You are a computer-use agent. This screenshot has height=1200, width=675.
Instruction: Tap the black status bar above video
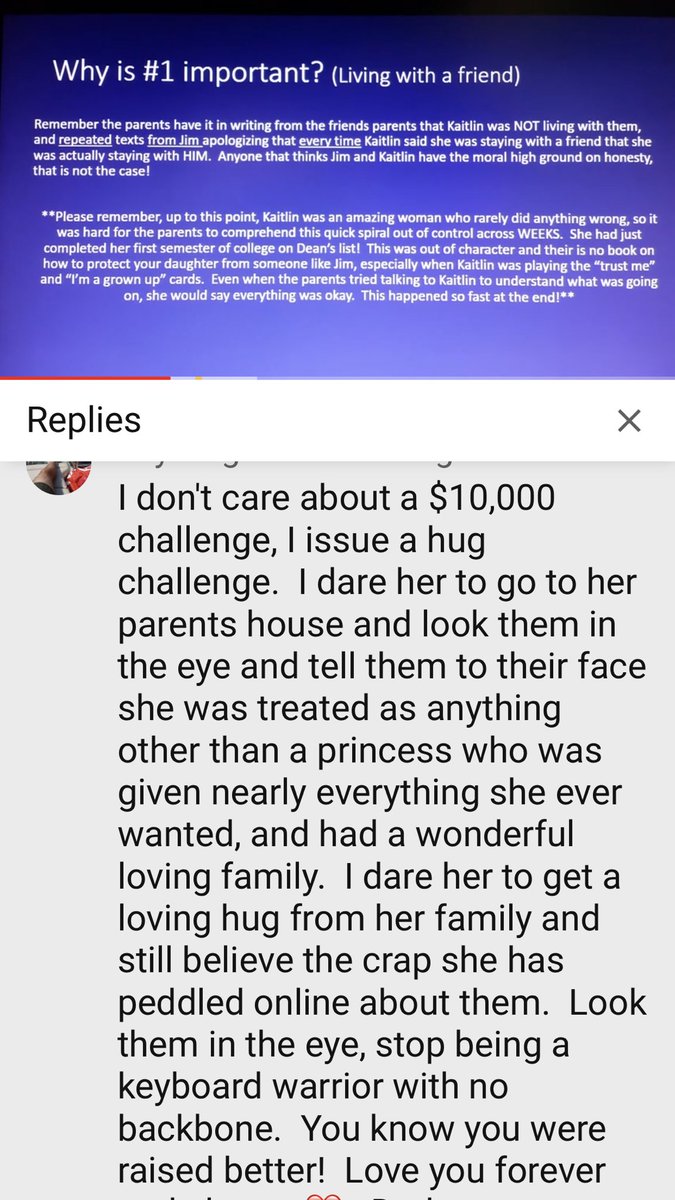click(337, 7)
